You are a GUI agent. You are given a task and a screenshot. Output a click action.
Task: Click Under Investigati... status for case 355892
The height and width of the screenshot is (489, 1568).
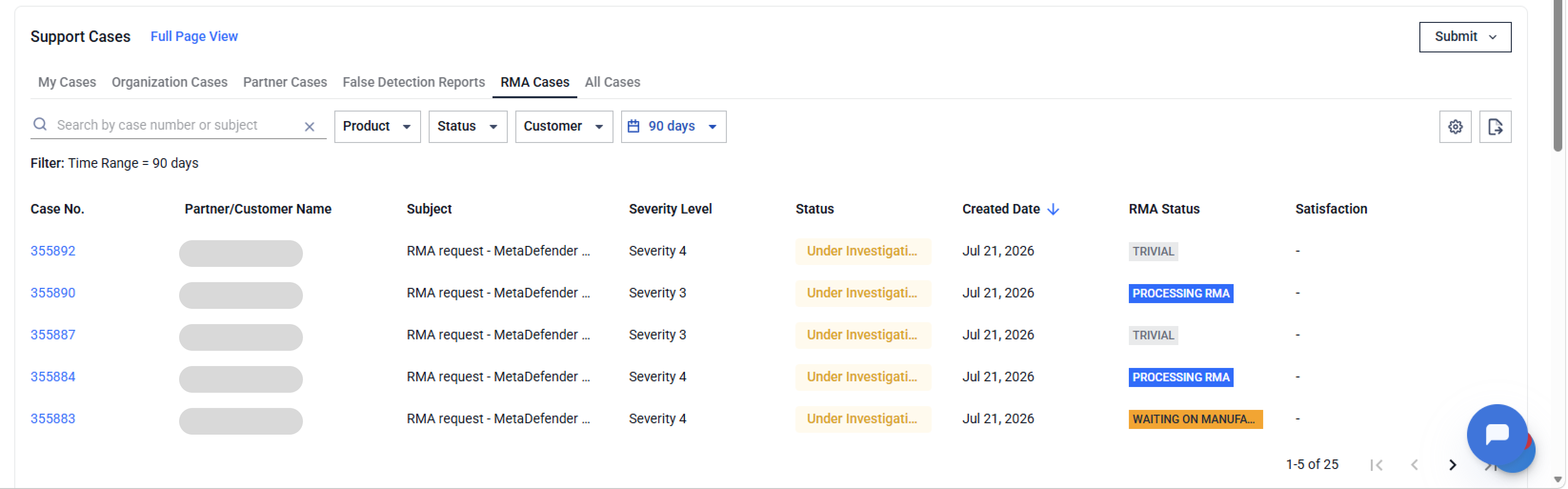tap(863, 251)
